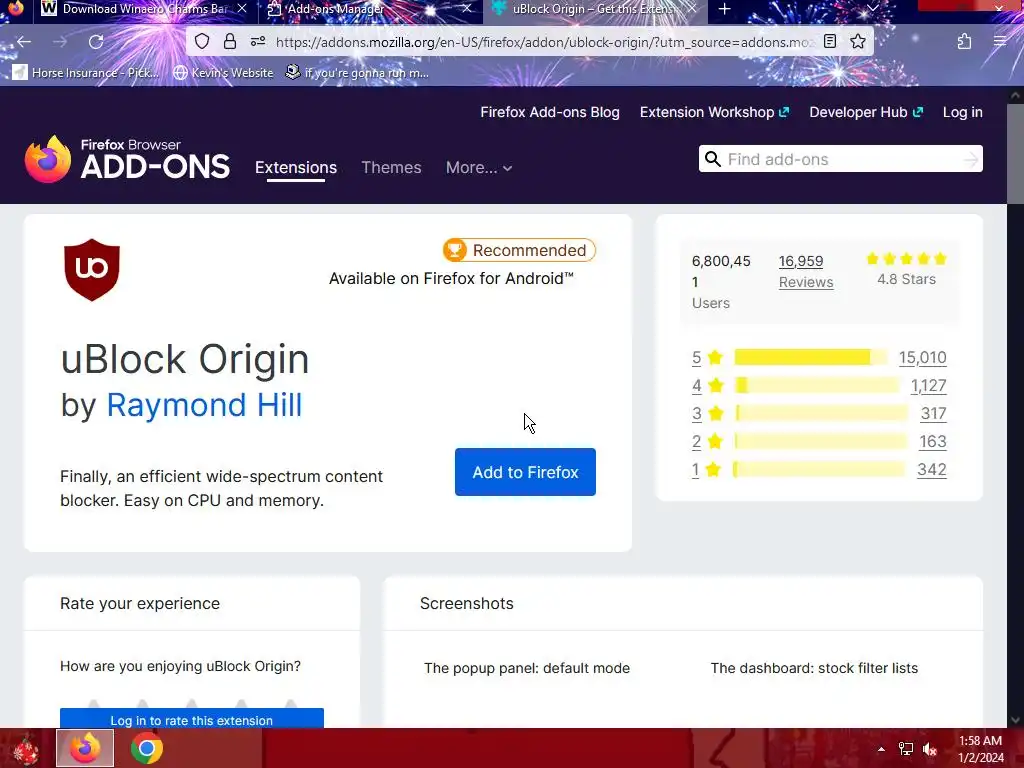Go back using the browser back arrow
The width and height of the screenshot is (1024, 768).
pos(24,42)
